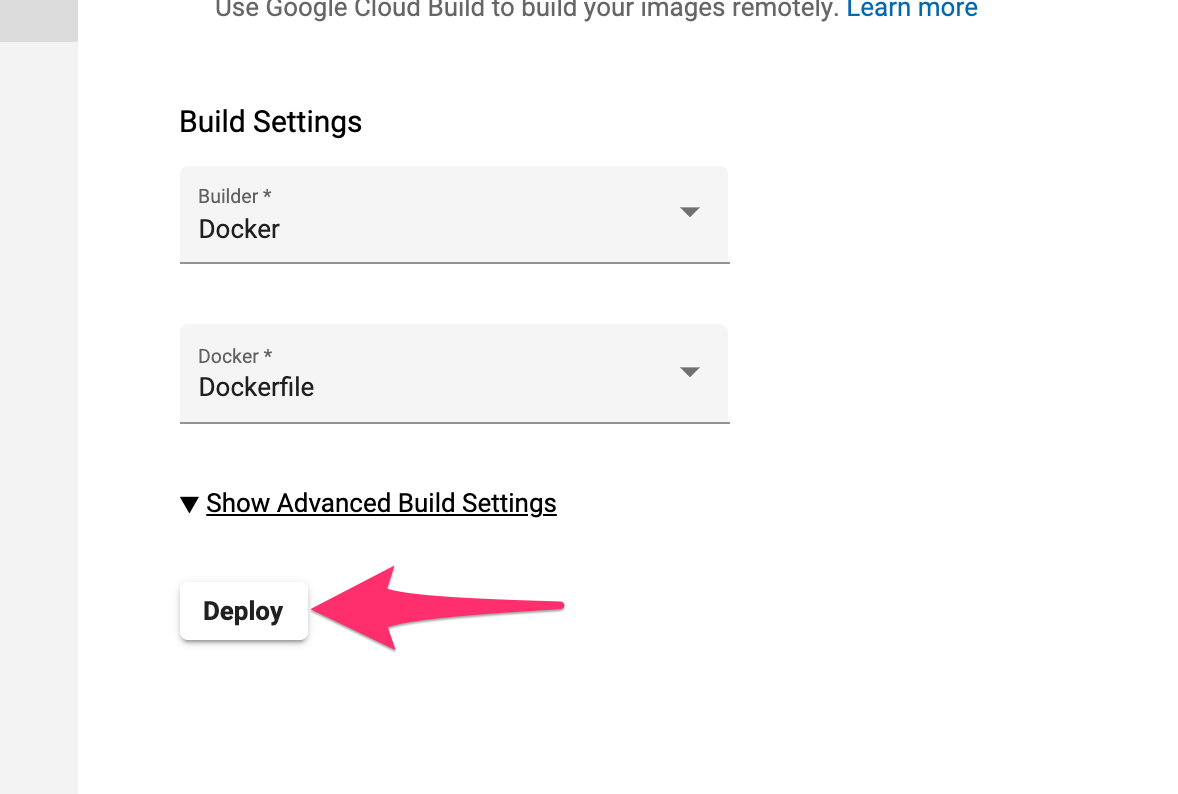Click the 'Docker' selected builder value
This screenshot has width=1178, height=794.
click(239, 229)
